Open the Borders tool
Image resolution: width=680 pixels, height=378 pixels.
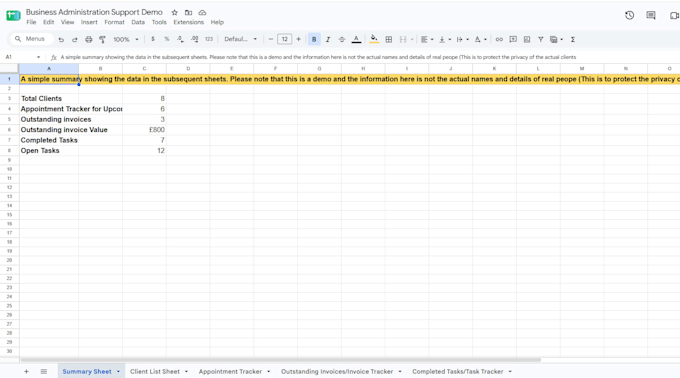[x=389, y=39]
